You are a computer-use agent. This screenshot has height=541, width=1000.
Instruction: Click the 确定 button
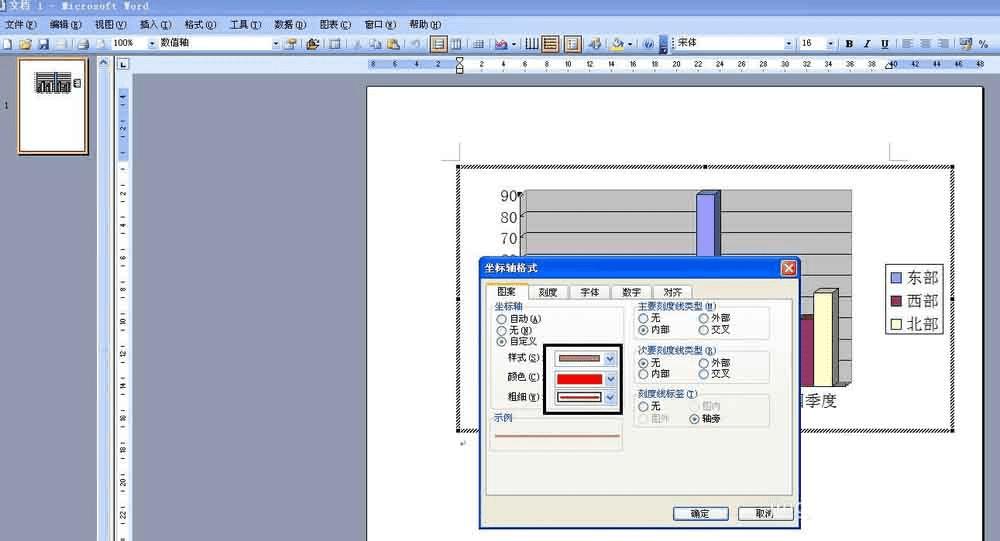[x=700, y=514]
